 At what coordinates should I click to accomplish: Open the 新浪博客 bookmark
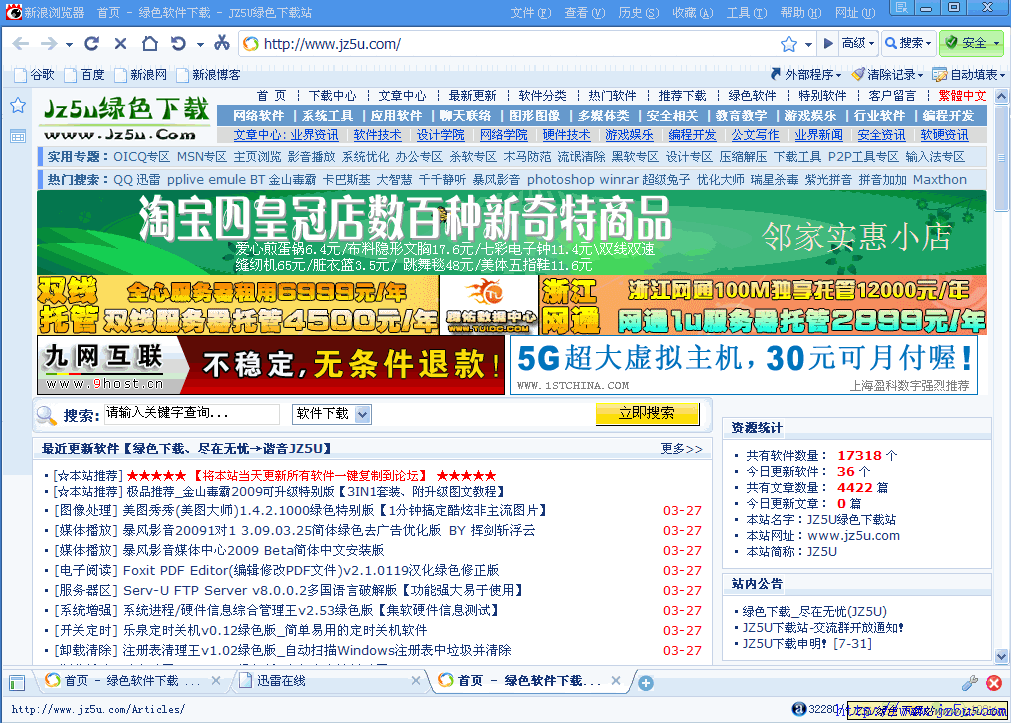[208, 75]
